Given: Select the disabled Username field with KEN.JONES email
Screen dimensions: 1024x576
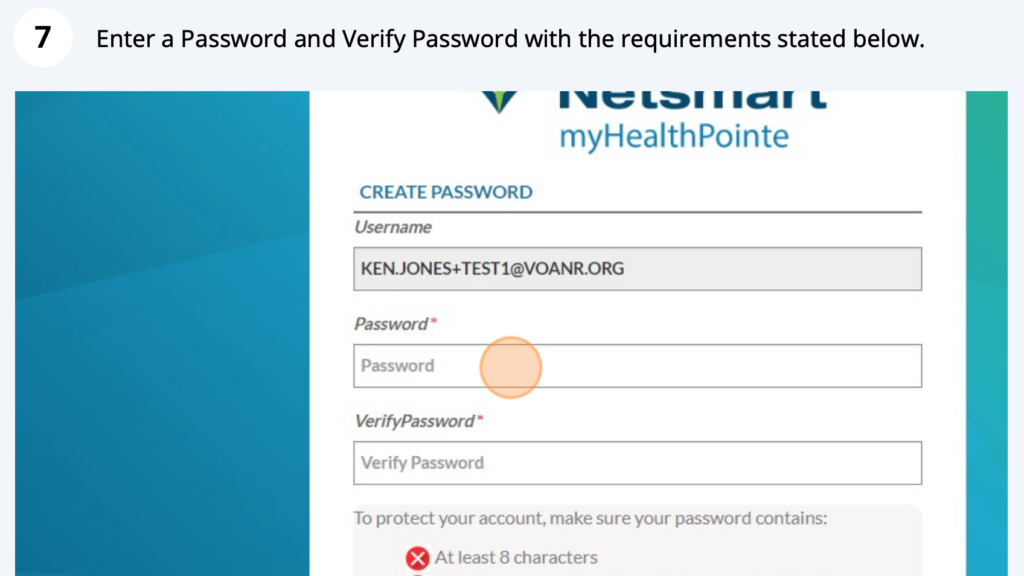Looking at the screenshot, I should pos(637,268).
